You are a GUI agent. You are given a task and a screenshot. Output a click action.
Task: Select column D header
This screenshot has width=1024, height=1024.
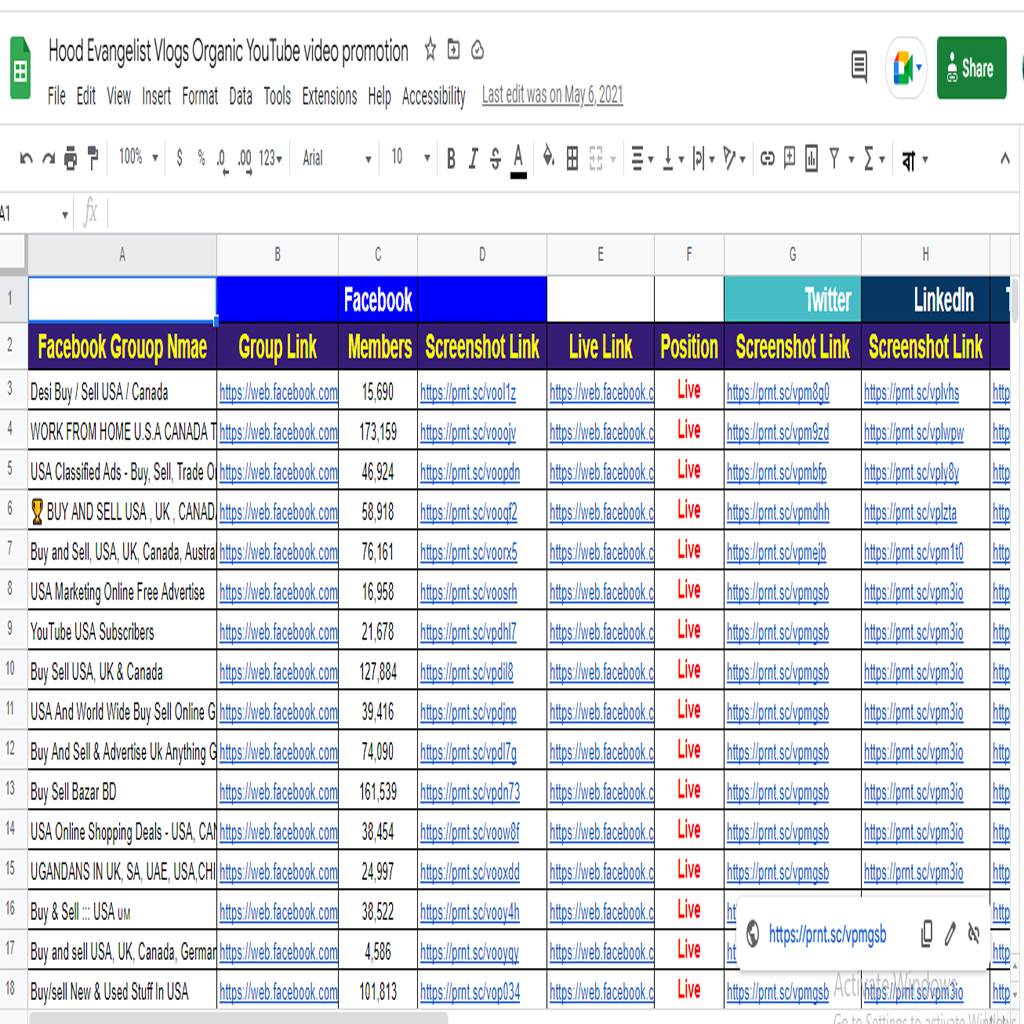[x=482, y=255]
